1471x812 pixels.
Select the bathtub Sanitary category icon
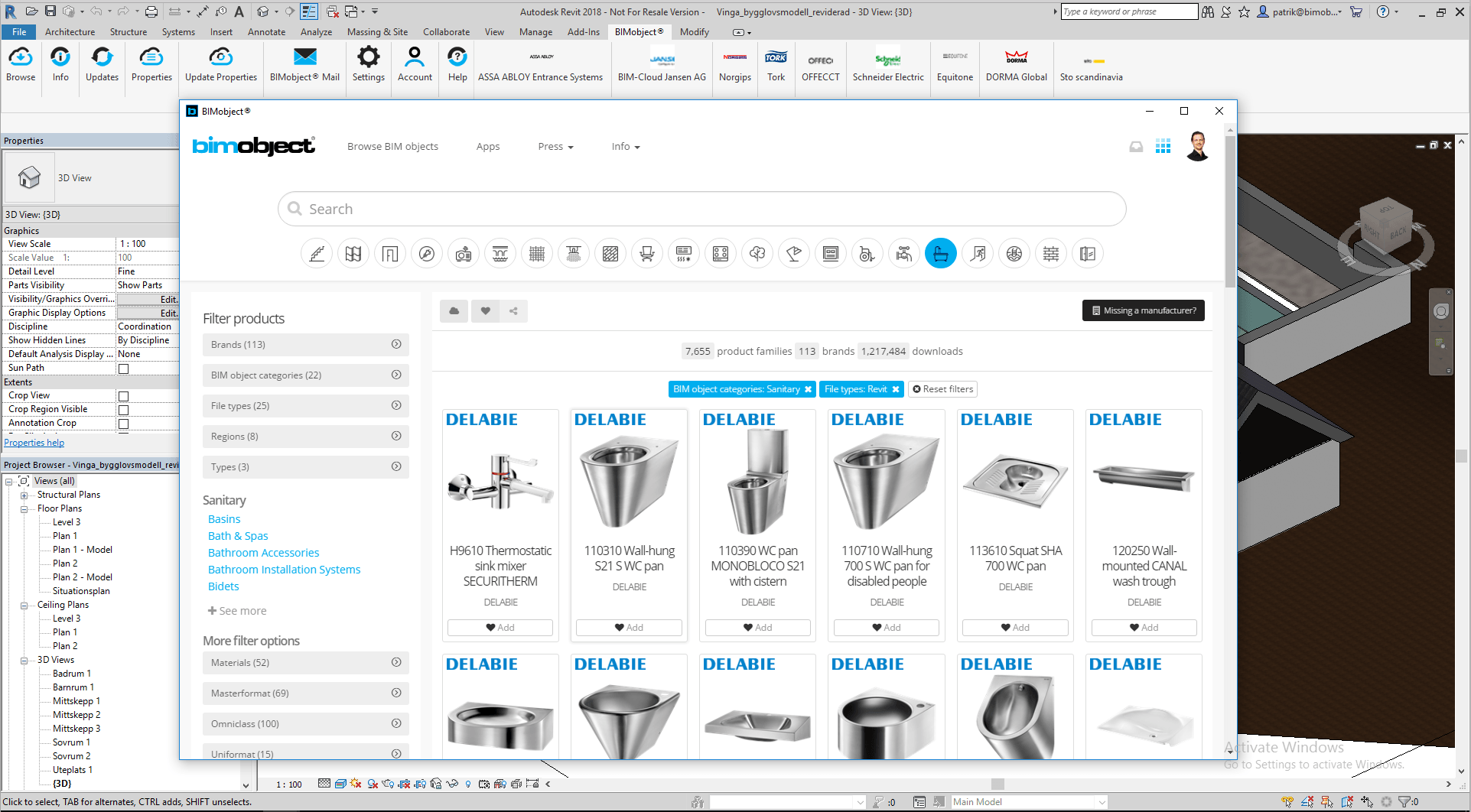coord(941,253)
